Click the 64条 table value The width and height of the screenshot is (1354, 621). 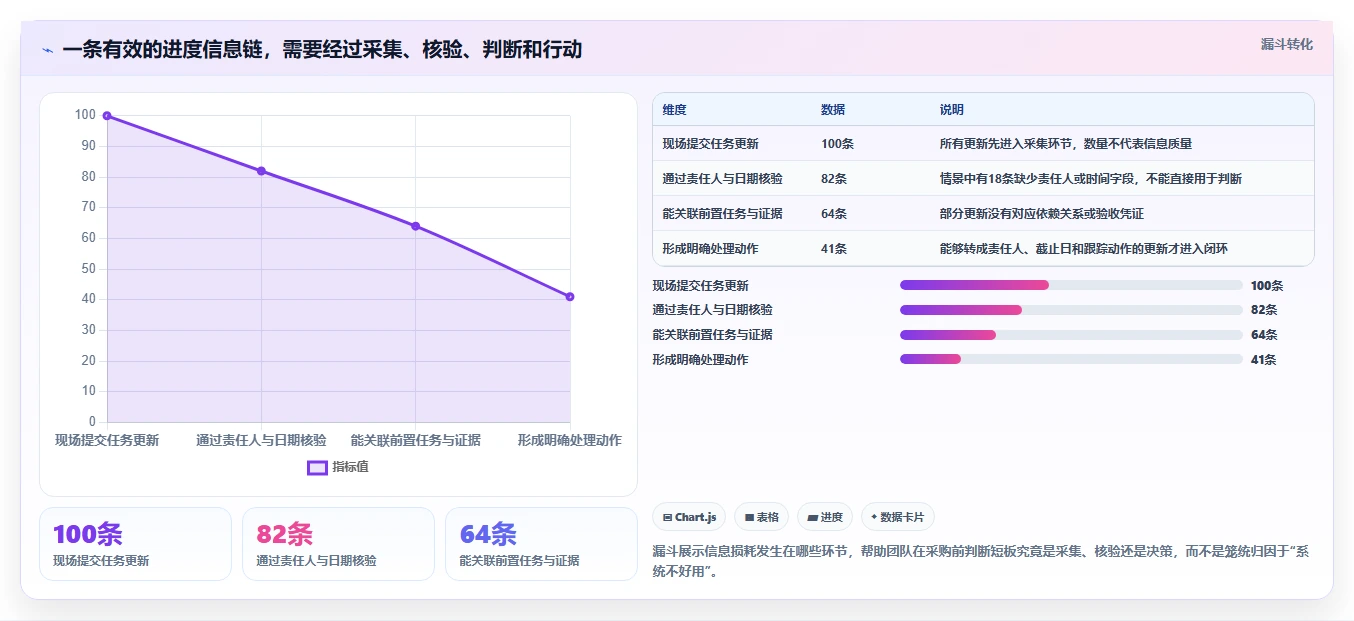[834, 214]
